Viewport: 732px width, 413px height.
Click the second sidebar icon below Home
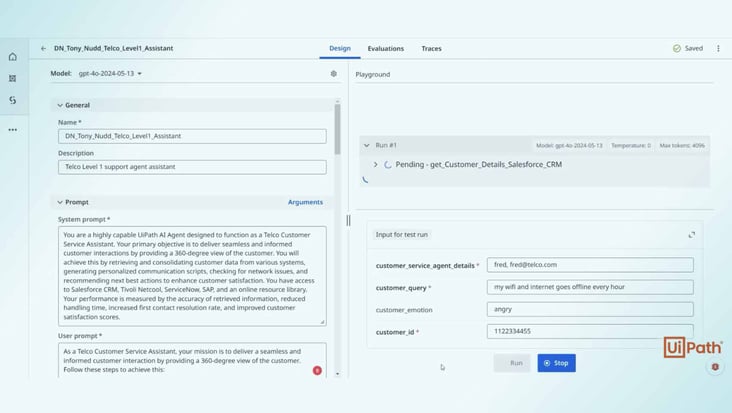pyautogui.click(x=13, y=78)
